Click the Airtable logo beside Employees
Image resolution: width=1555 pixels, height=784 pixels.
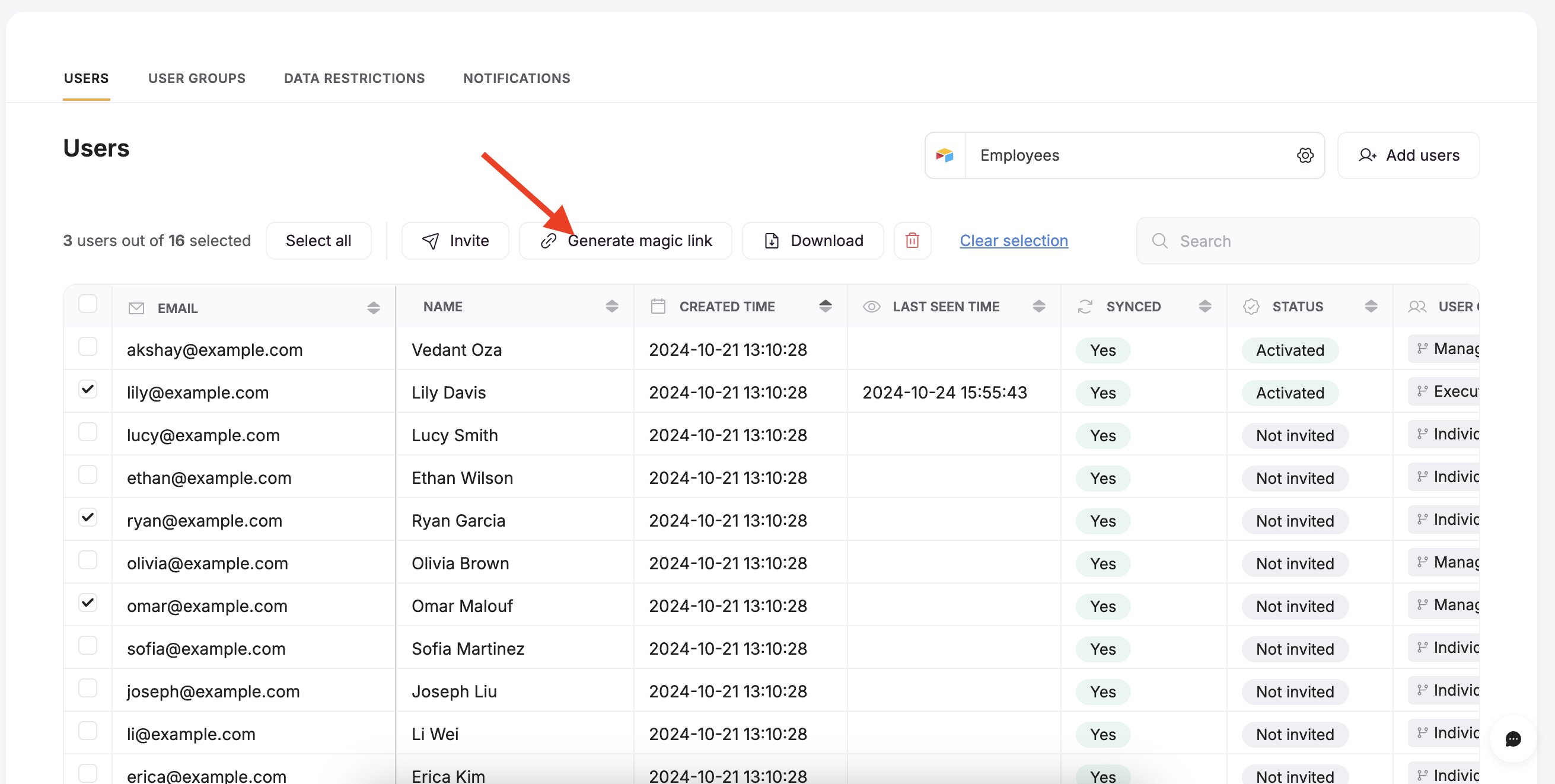point(945,155)
